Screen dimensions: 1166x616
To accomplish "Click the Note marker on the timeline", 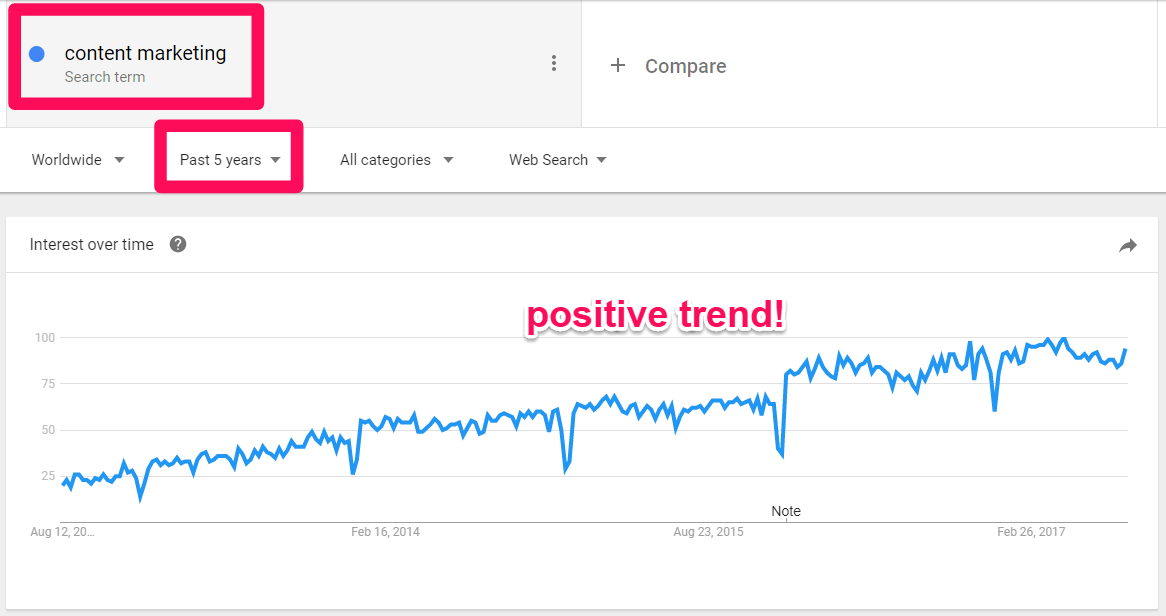I will tap(786, 511).
